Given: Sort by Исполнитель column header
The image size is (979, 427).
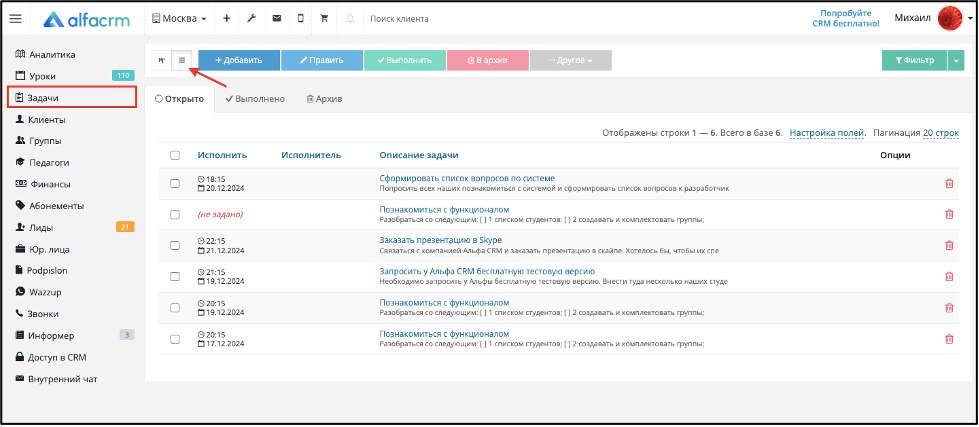Looking at the screenshot, I should click(x=311, y=155).
